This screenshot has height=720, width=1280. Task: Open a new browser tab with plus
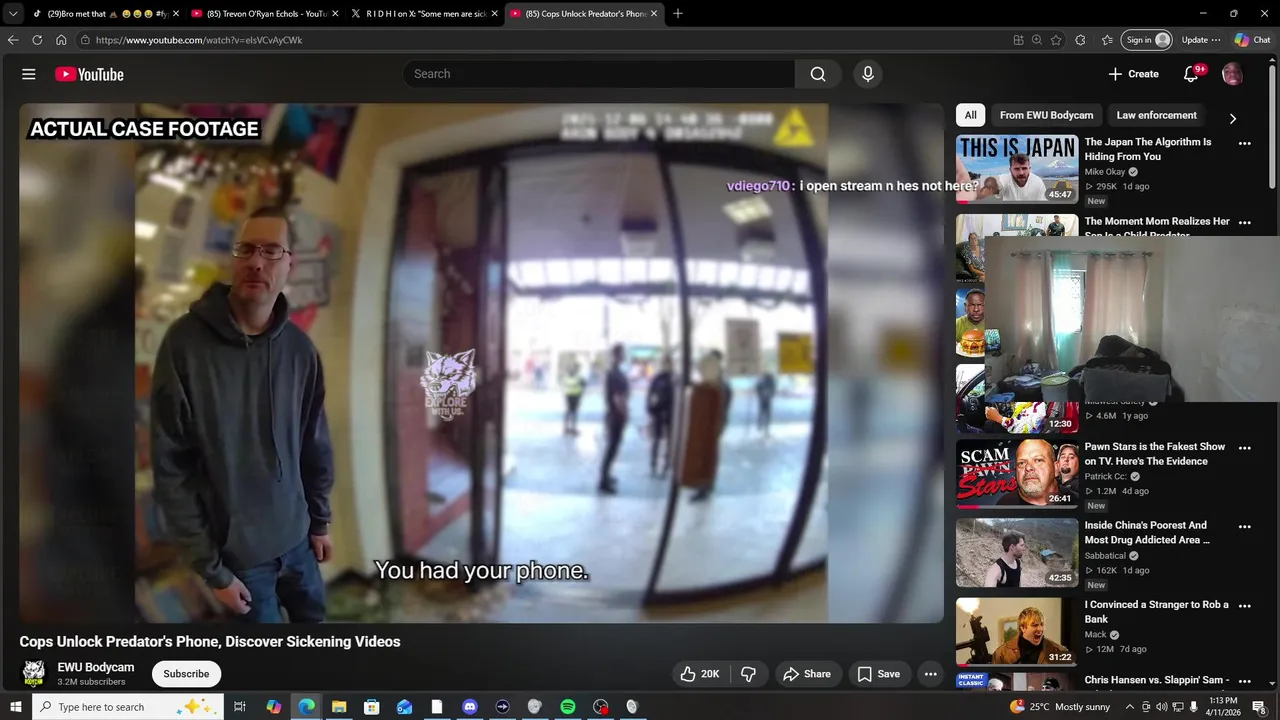tap(677, 13)
